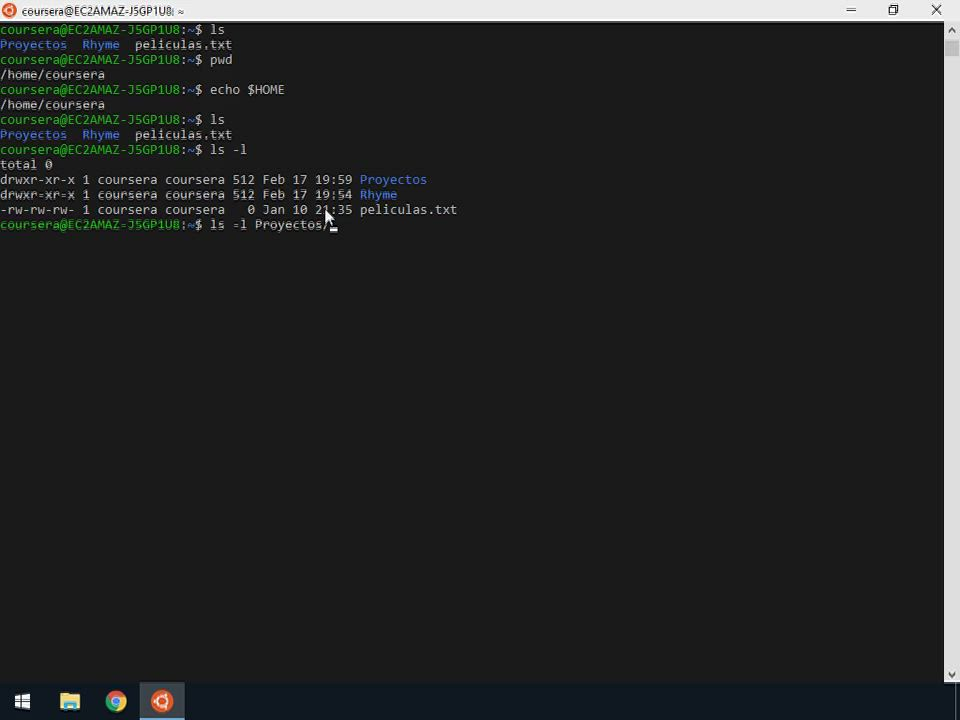Launch File Explorer from the taskbar
Viewport: 960px width, 720px height.
(x=70, y=701)
